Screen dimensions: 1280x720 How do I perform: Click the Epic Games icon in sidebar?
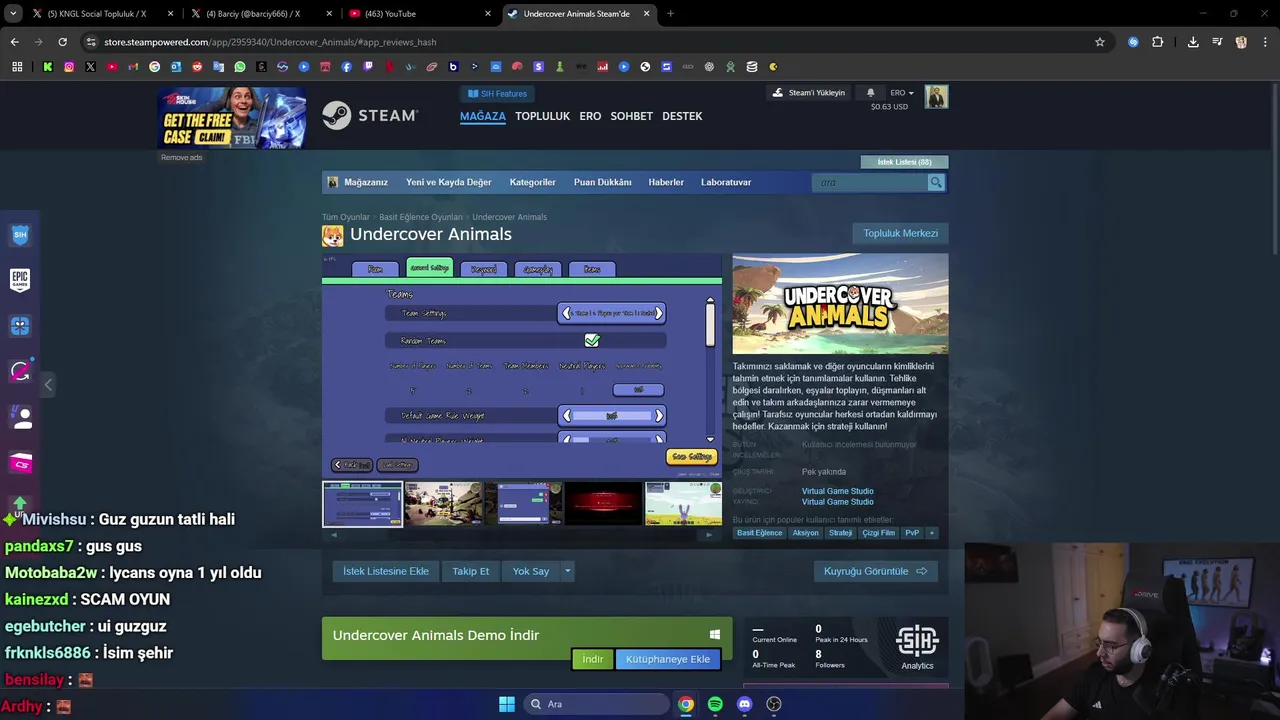[x=20, y=280]
